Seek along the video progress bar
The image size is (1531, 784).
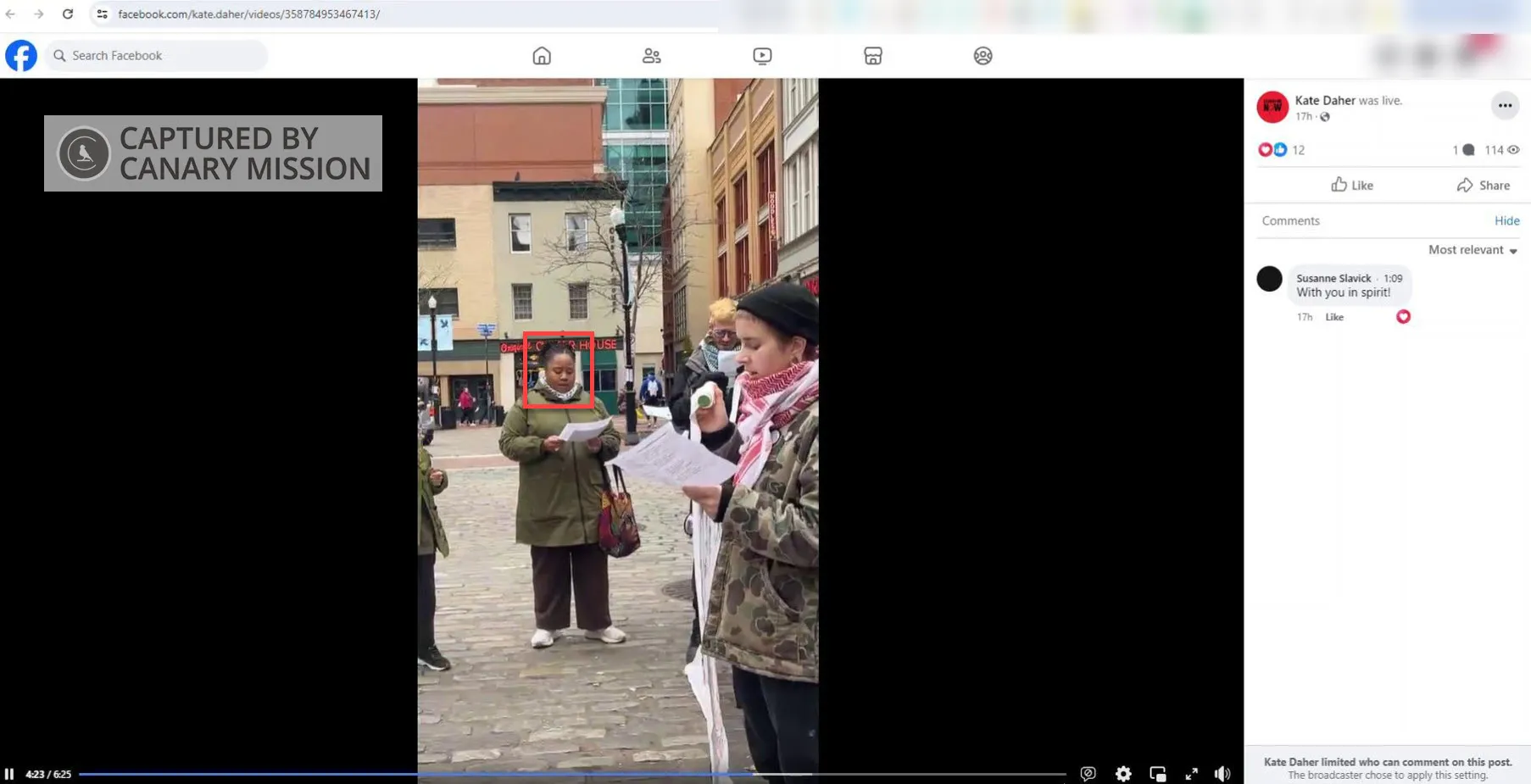572,774
